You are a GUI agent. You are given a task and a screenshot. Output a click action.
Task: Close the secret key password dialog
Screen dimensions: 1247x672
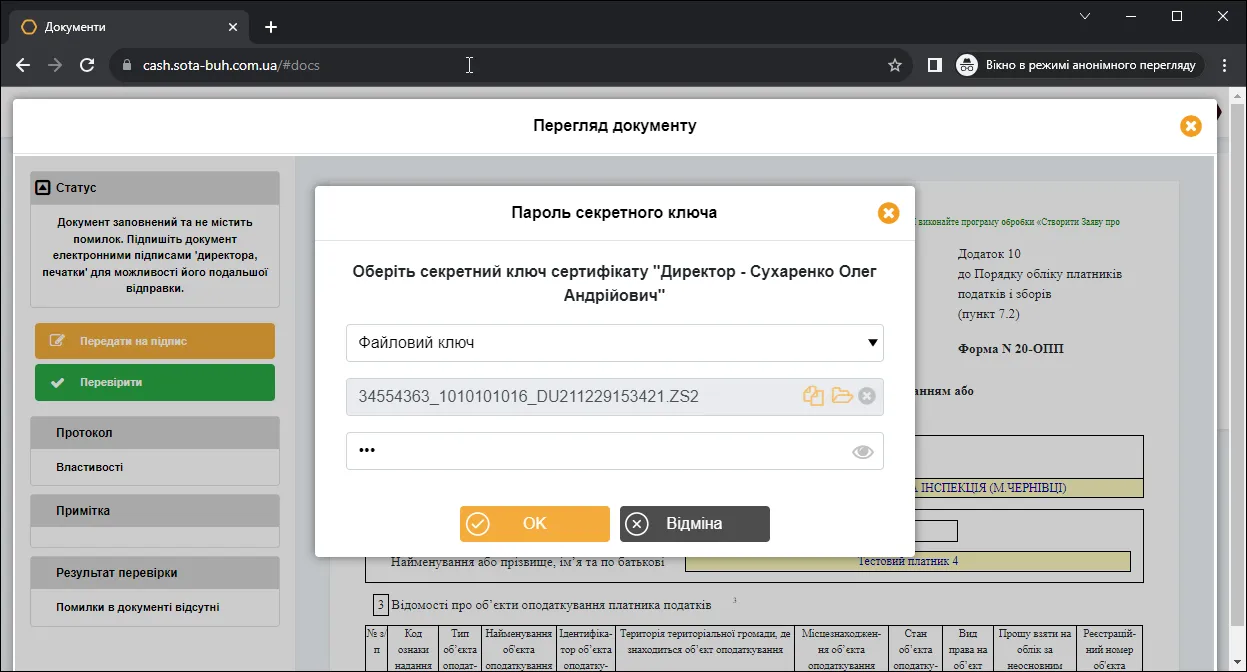[x=888, y=213]
